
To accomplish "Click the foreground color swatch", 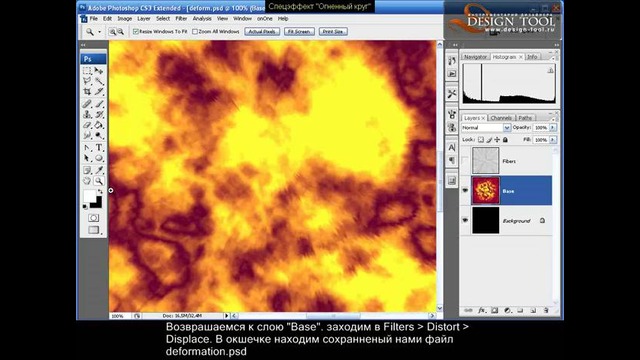I will point(90,196).
